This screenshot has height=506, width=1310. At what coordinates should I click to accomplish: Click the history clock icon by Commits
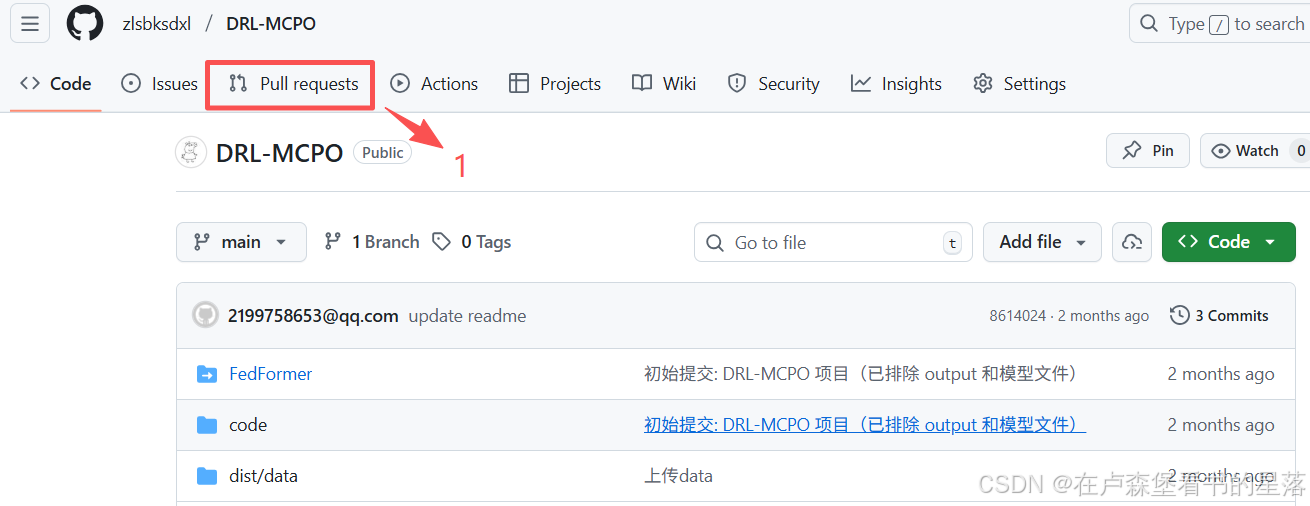1180,315
